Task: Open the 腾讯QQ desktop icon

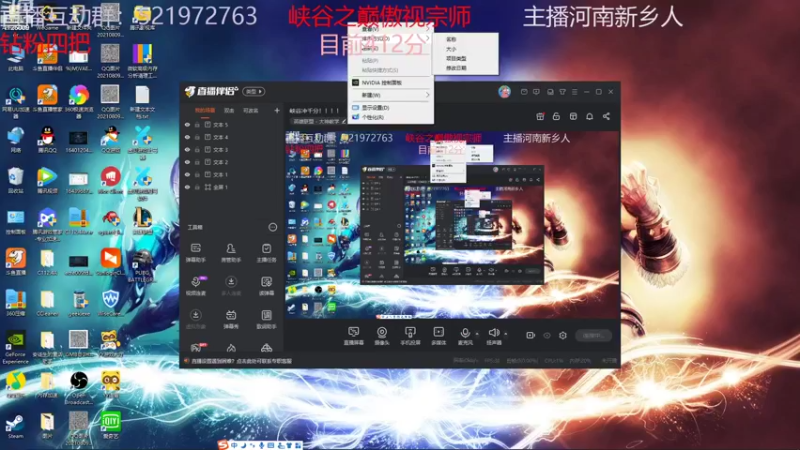Action: pos(47,140)
